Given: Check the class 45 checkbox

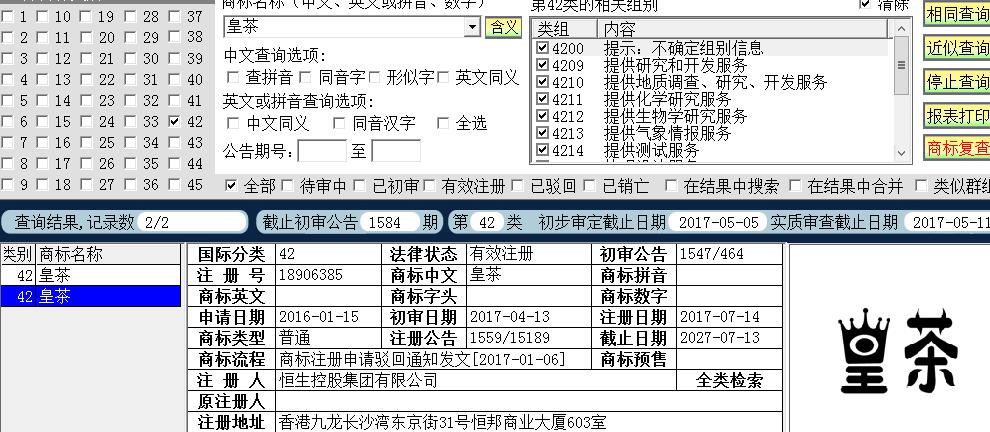Looking at the screenshot, I should tap(175, 185).
